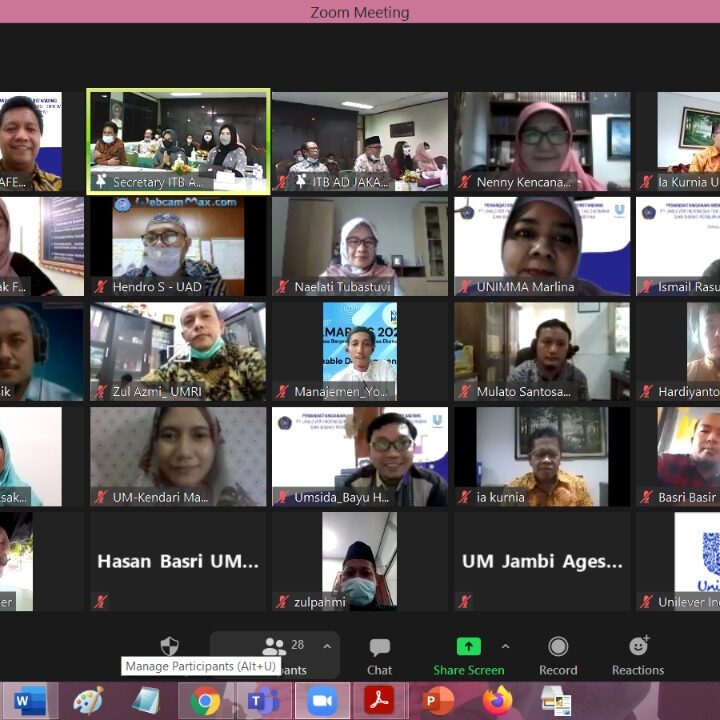Open the Security shield icon

[170, 646]
